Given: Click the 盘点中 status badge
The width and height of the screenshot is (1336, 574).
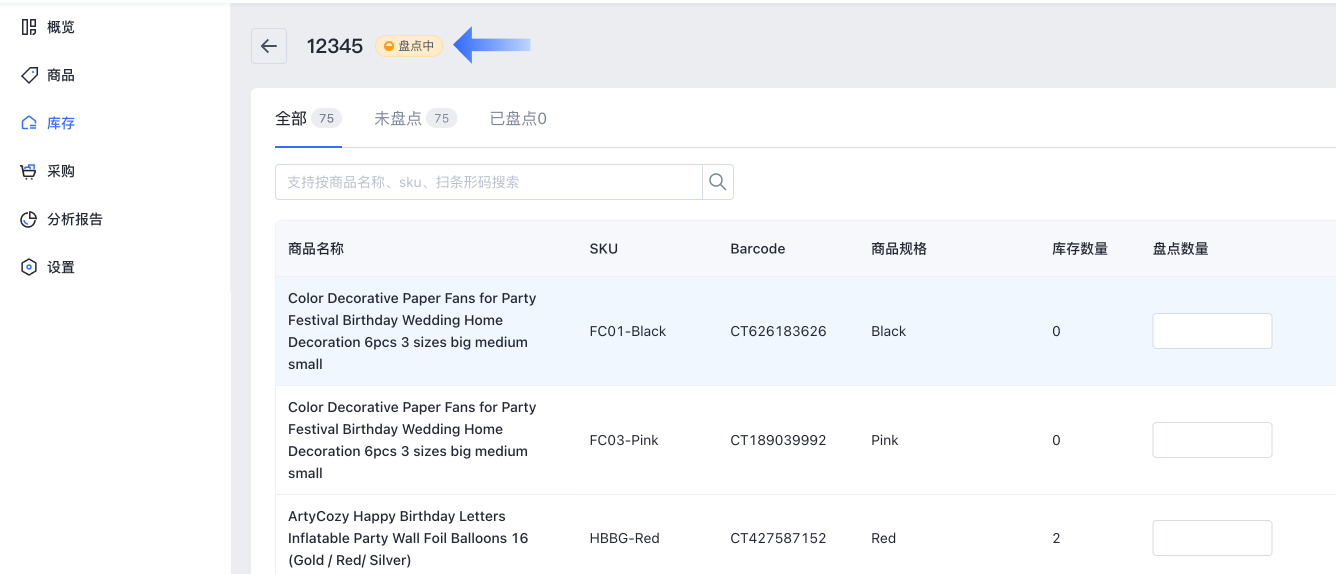Looking at the screenshot, I should tap(409, 46).
